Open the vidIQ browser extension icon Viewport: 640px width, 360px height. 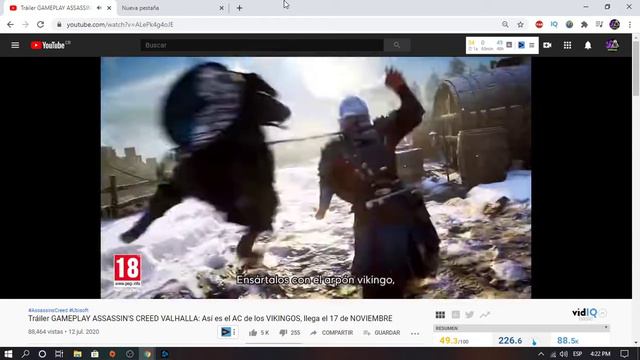point(554,24)
